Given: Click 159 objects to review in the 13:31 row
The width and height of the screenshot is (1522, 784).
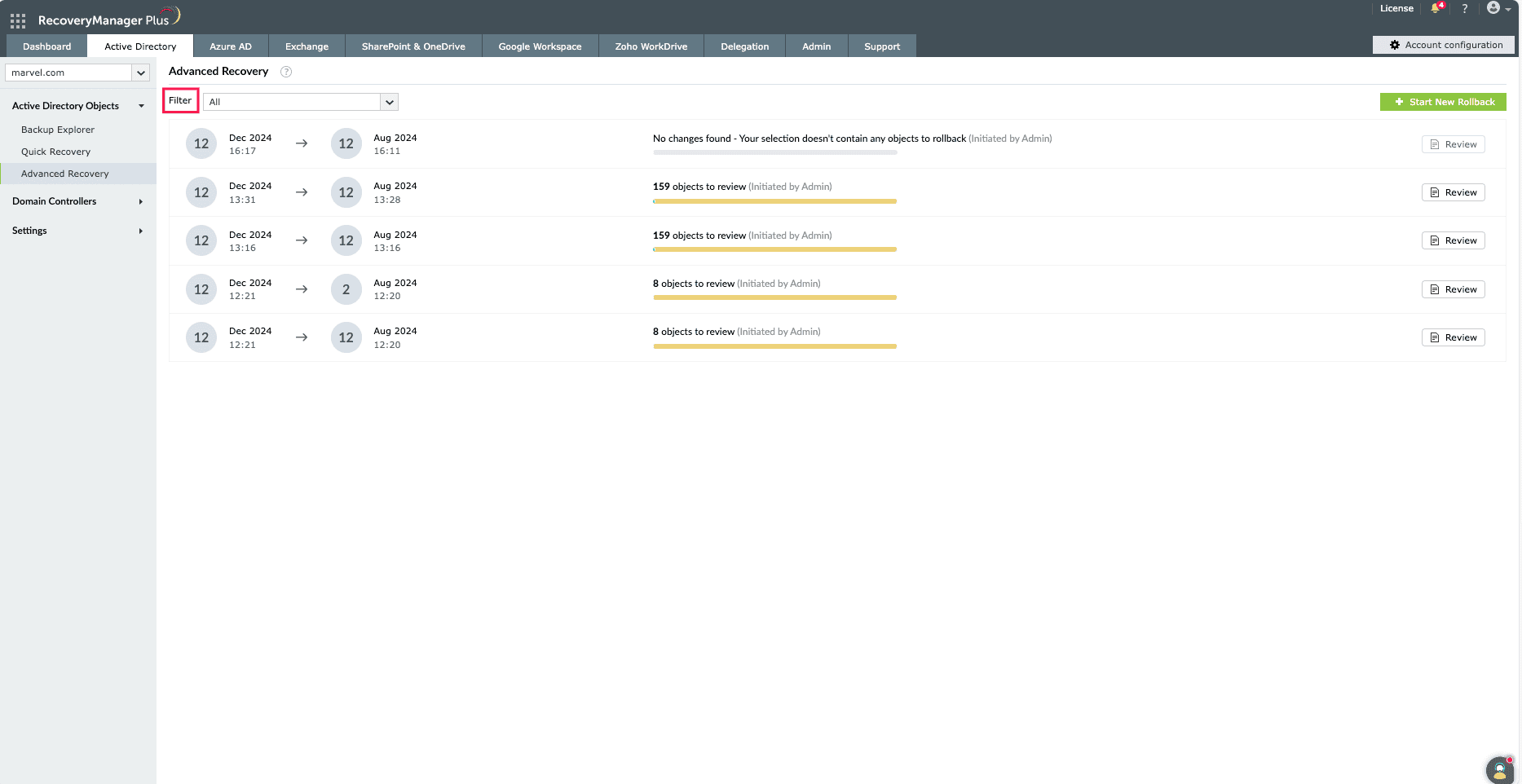Looking at the screenshot, I should tap(699, 187).
